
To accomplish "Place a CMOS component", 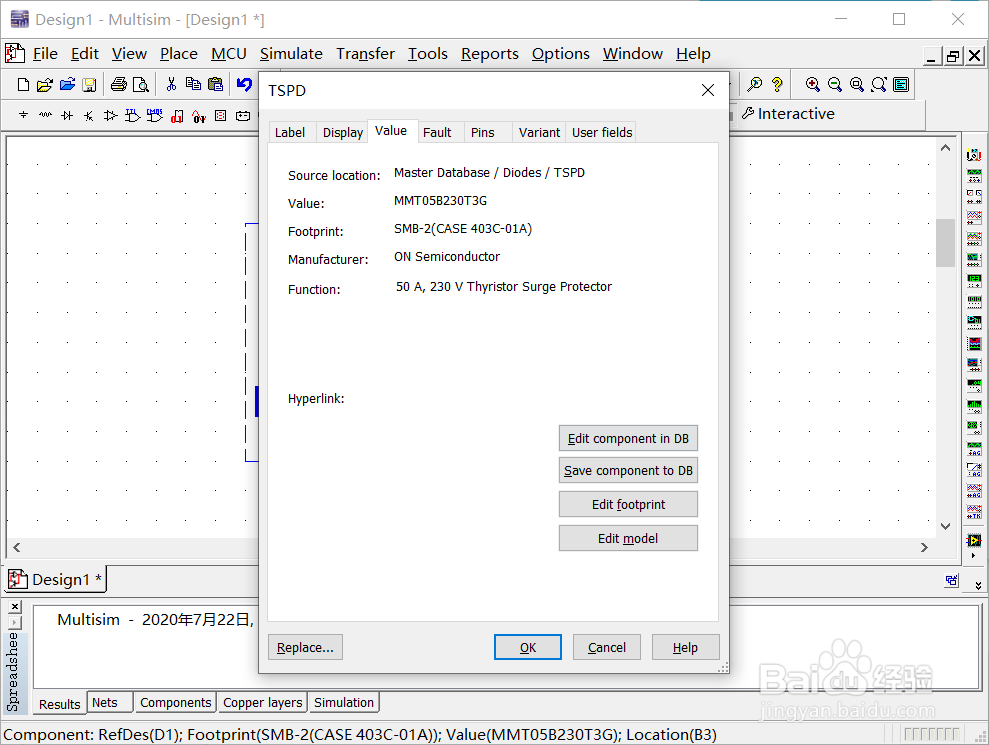I will coord(155,115).
